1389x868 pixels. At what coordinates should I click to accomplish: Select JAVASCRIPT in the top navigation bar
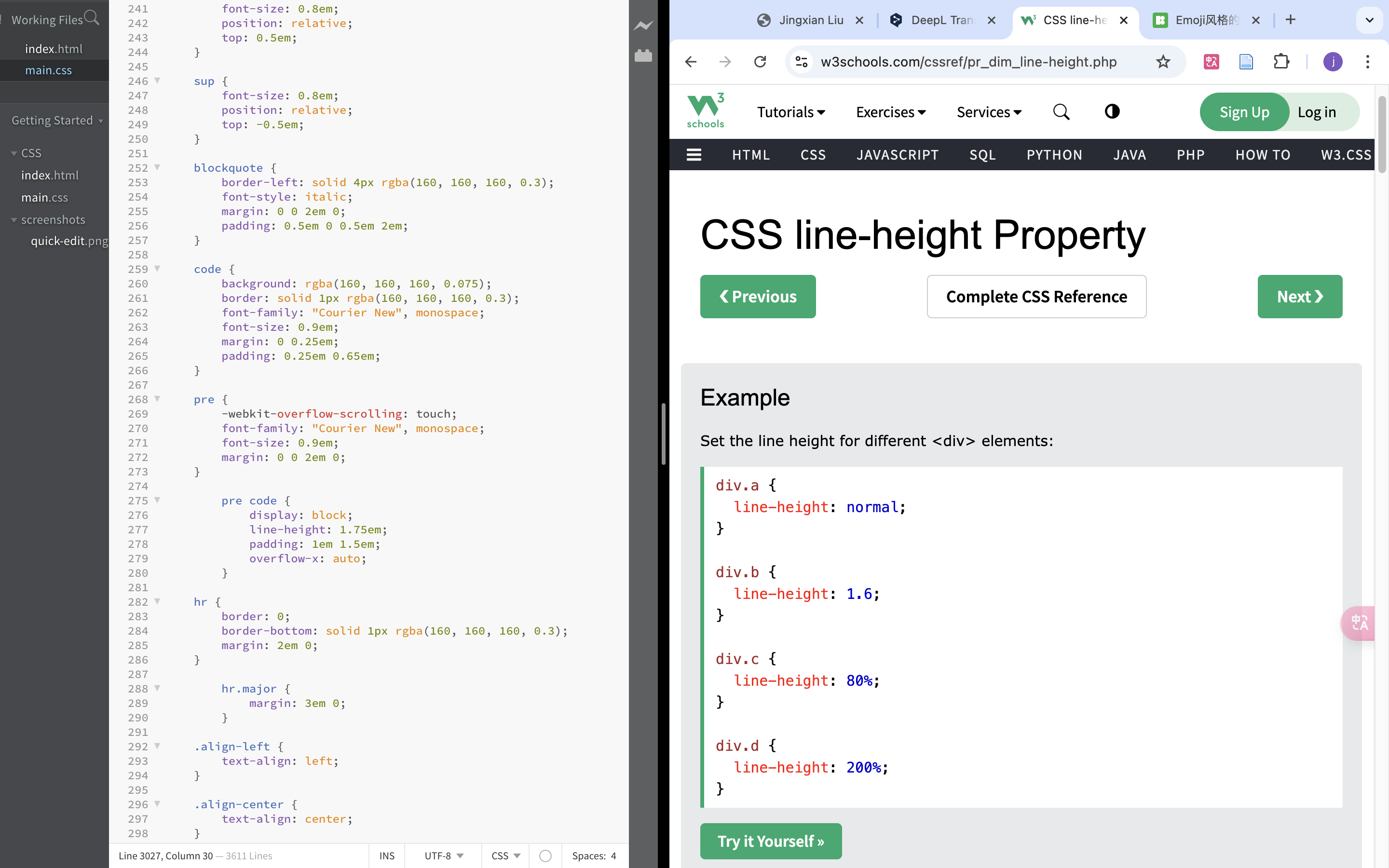897,154
